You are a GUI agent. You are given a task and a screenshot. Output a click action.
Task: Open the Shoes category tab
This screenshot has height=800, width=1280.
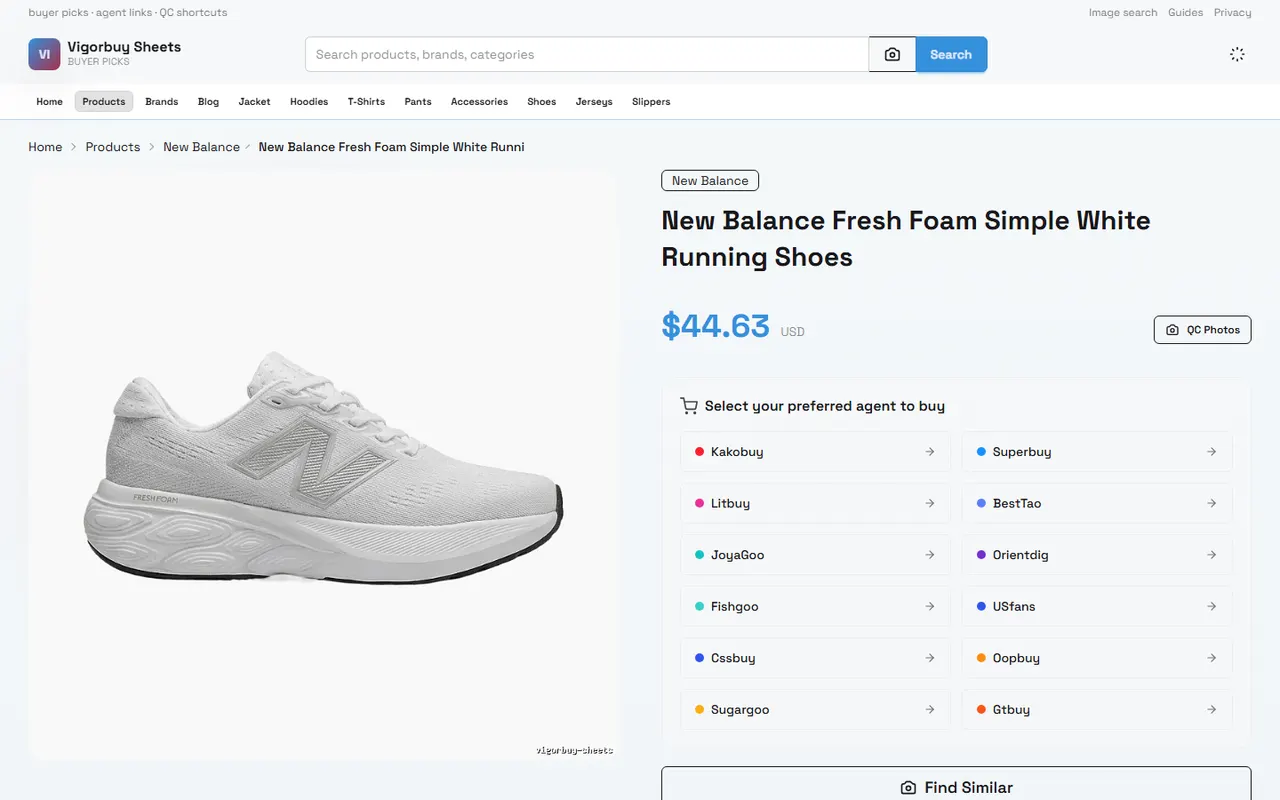[x=541, y=102]
